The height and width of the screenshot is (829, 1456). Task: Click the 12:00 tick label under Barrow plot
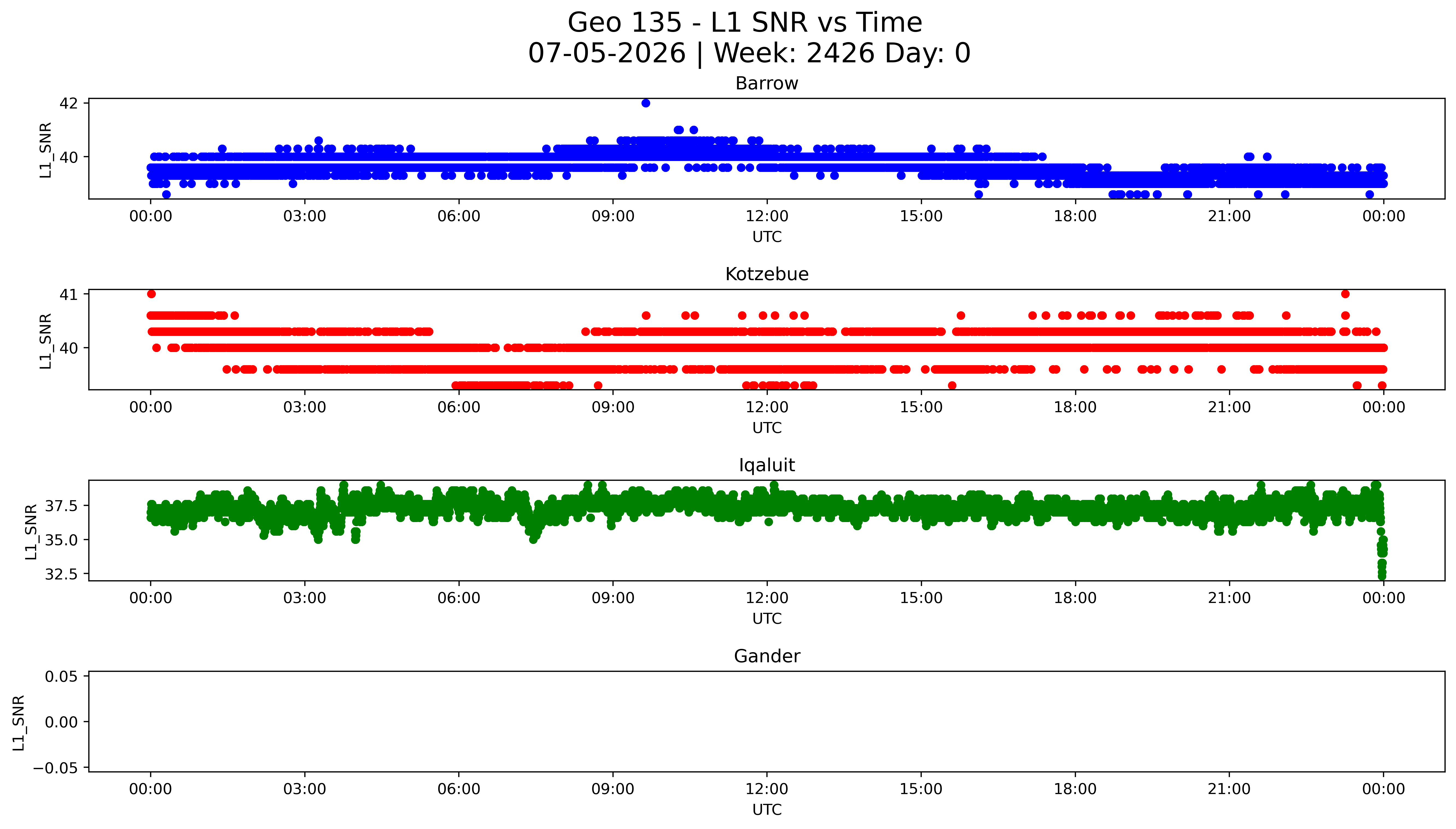click(766, 216)
